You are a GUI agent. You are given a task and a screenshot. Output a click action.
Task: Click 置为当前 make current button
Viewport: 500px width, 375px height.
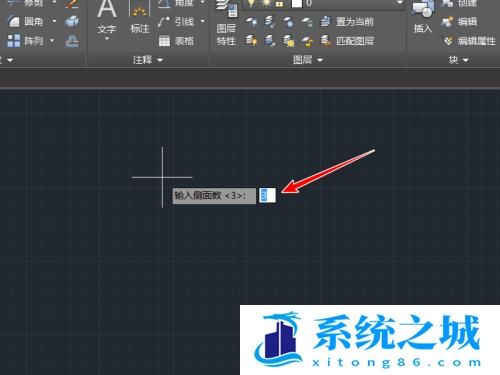(347, 22)
